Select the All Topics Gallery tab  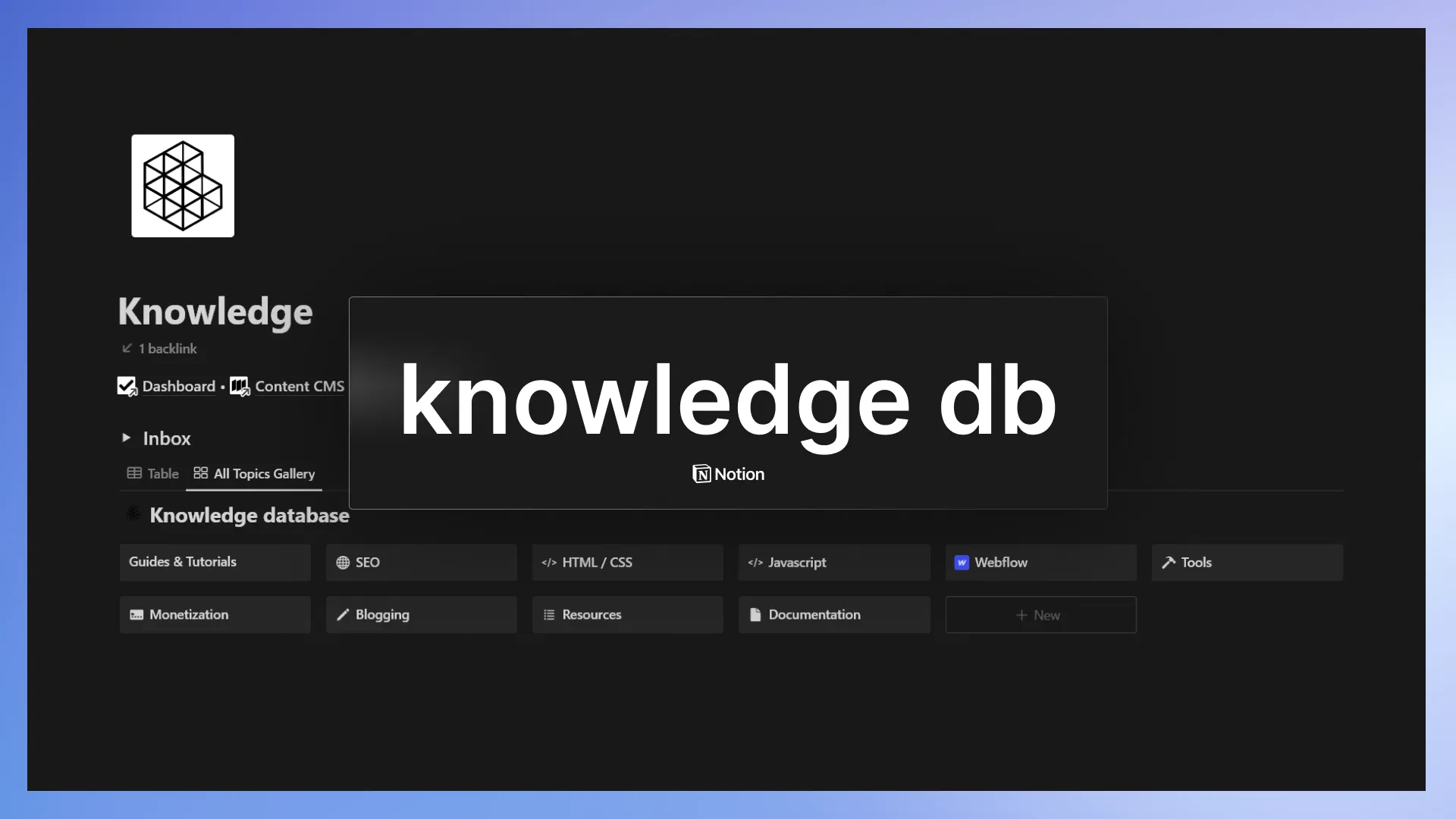[x=254, y=473]
